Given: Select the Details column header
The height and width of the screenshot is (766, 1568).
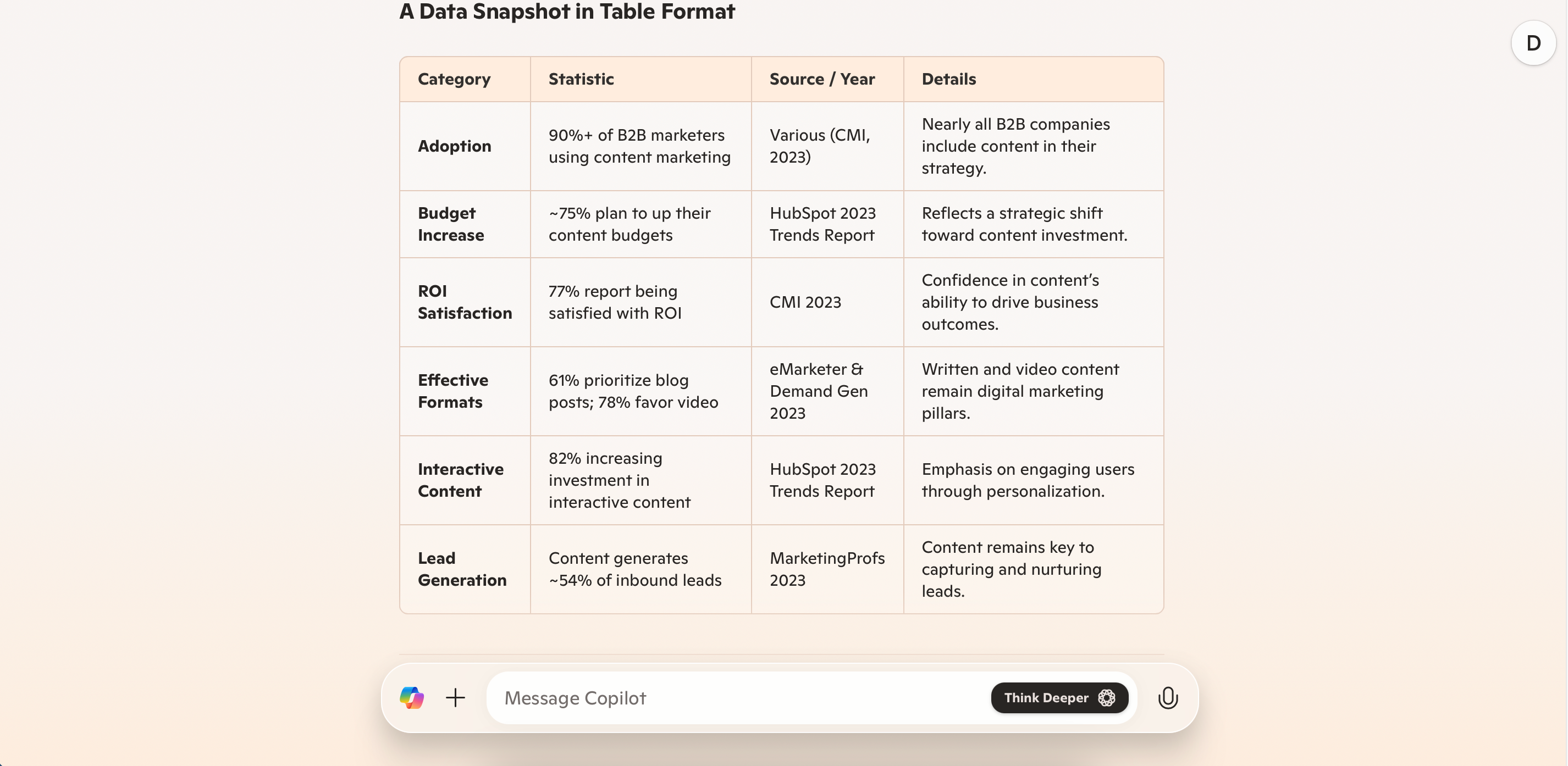Looking at the screenshot, I should coord(948,79).
